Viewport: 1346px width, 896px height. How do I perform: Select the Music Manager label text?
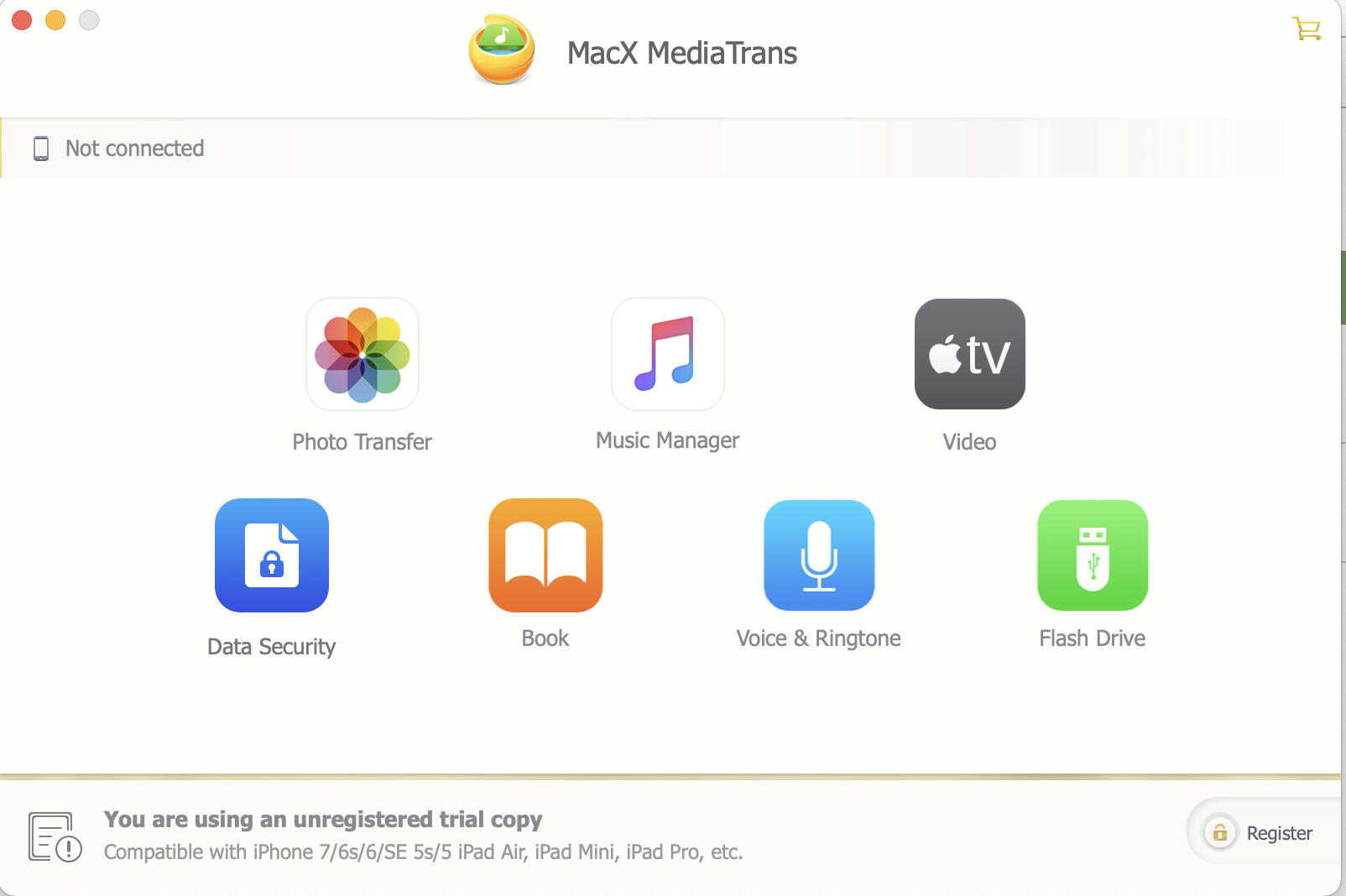[668, 440]
